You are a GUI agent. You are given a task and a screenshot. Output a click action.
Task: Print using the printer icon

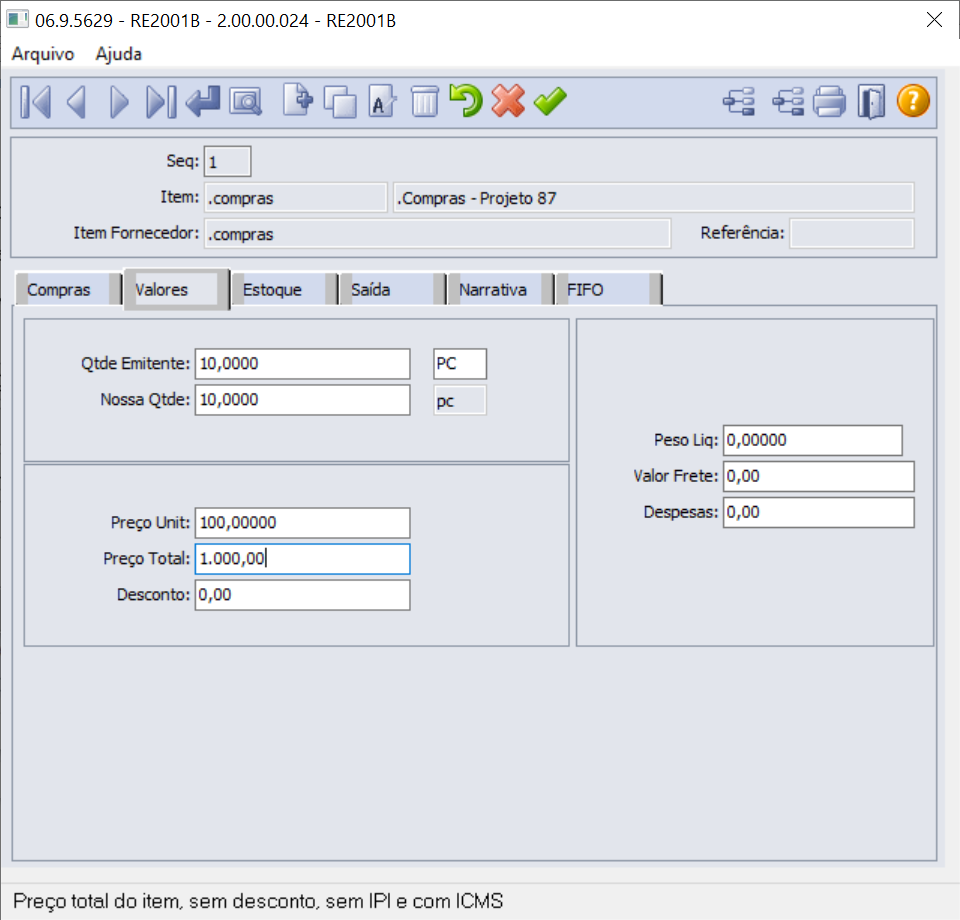pyautogui.click(x=830, y=102)
